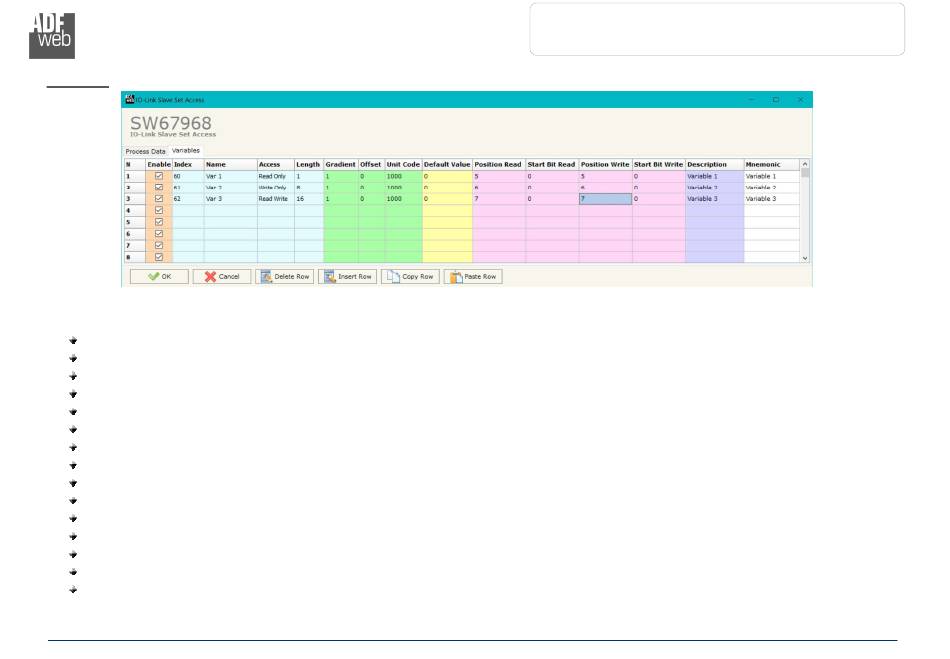Minimize the IO-Link Slave Set Access window
This screenshot has height=659, width=950.
click(751, 100)
